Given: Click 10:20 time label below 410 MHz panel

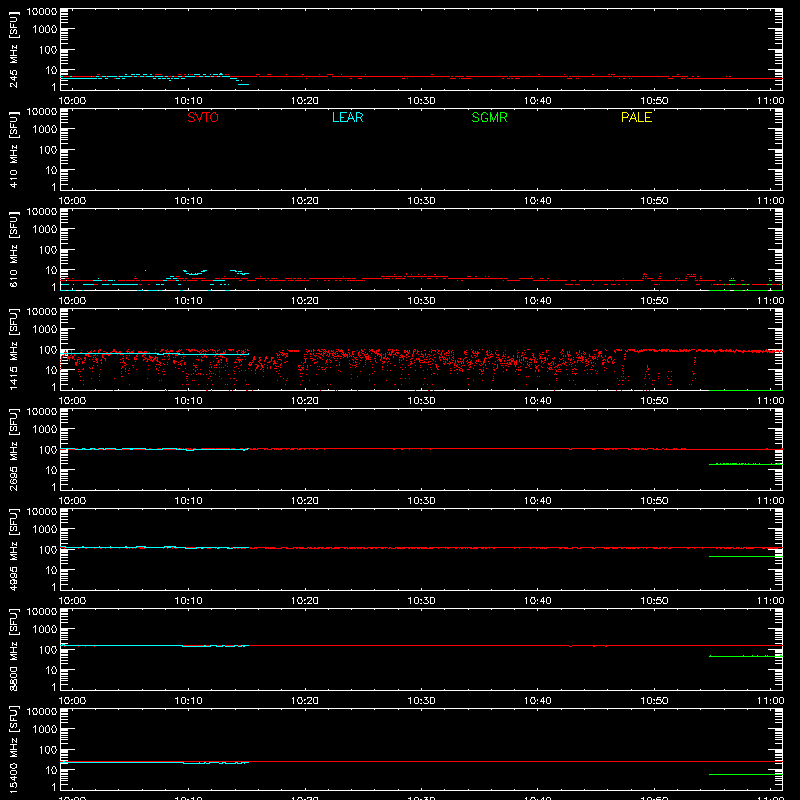Looking at the screenshot, I should pos(305,201).
